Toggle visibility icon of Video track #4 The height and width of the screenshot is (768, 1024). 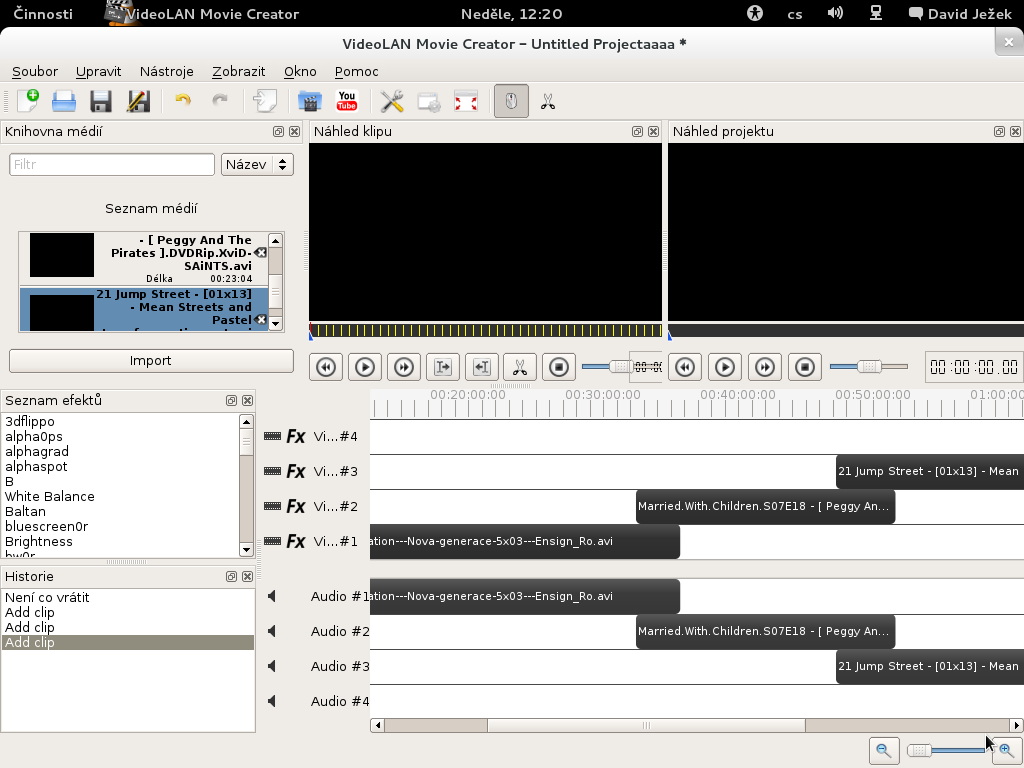click(x=272, y=436)
